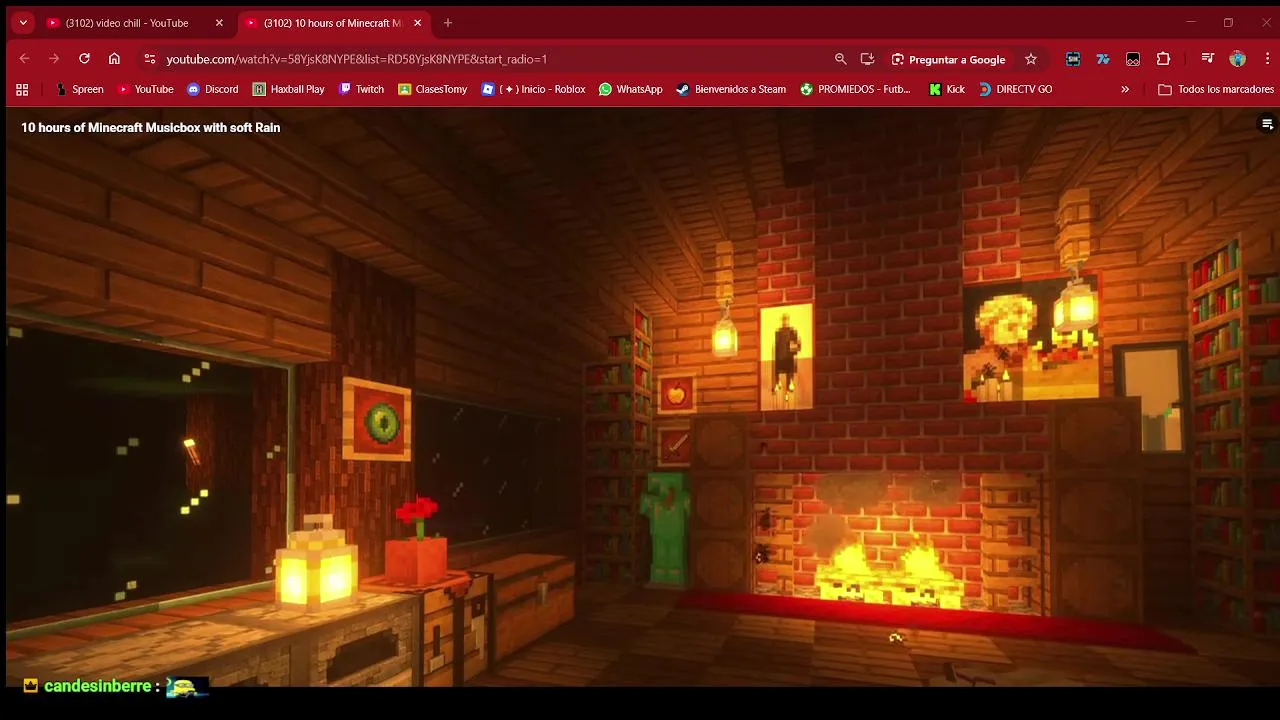Image resolution: width=1280 pixels, height=720 pixels.
Task: Click the emote after 'candesinberre :'
Action: [x=187, y=686]
